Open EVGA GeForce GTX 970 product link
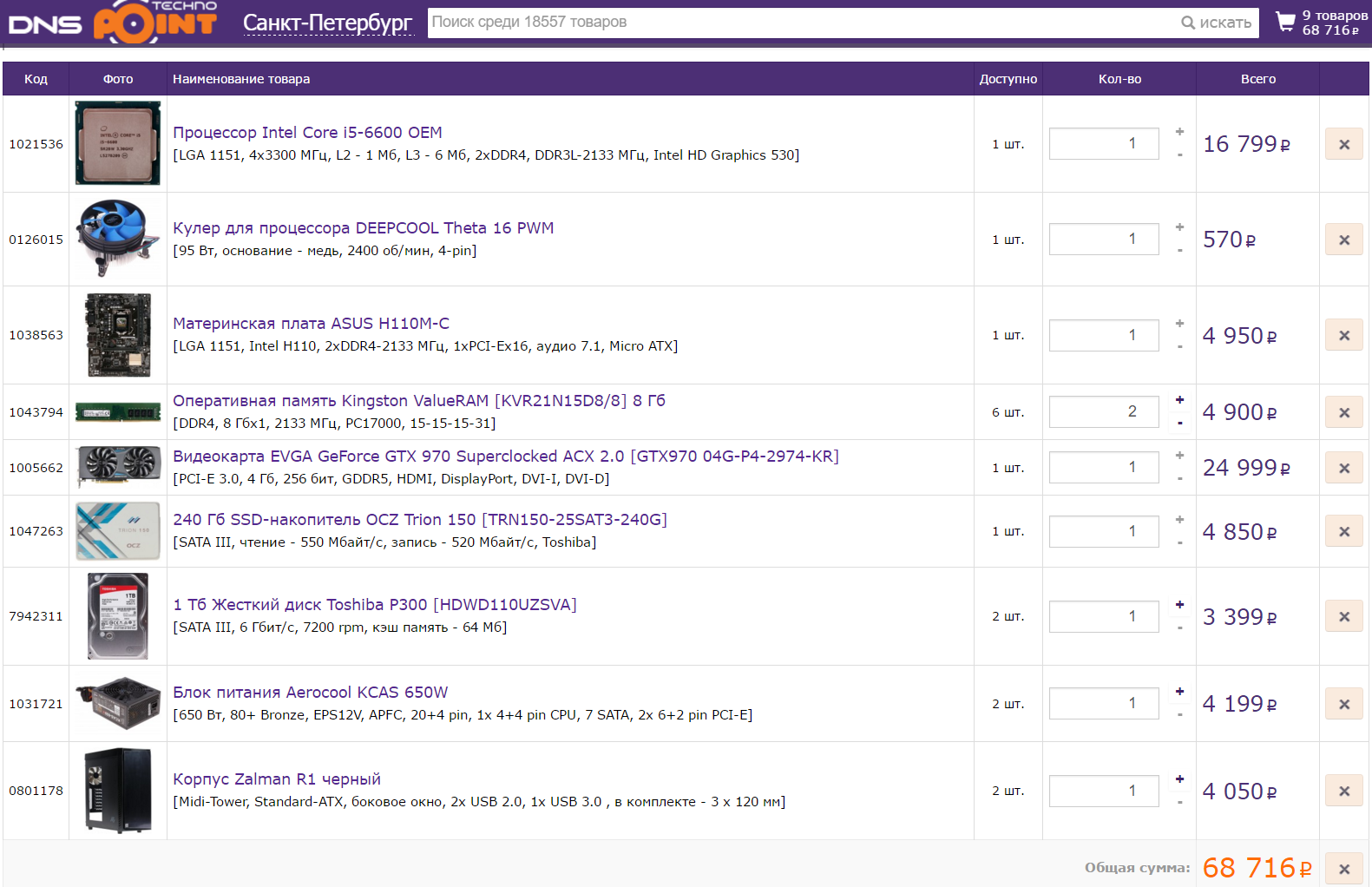Screen dimensions: 1372x887 point(506,457)
